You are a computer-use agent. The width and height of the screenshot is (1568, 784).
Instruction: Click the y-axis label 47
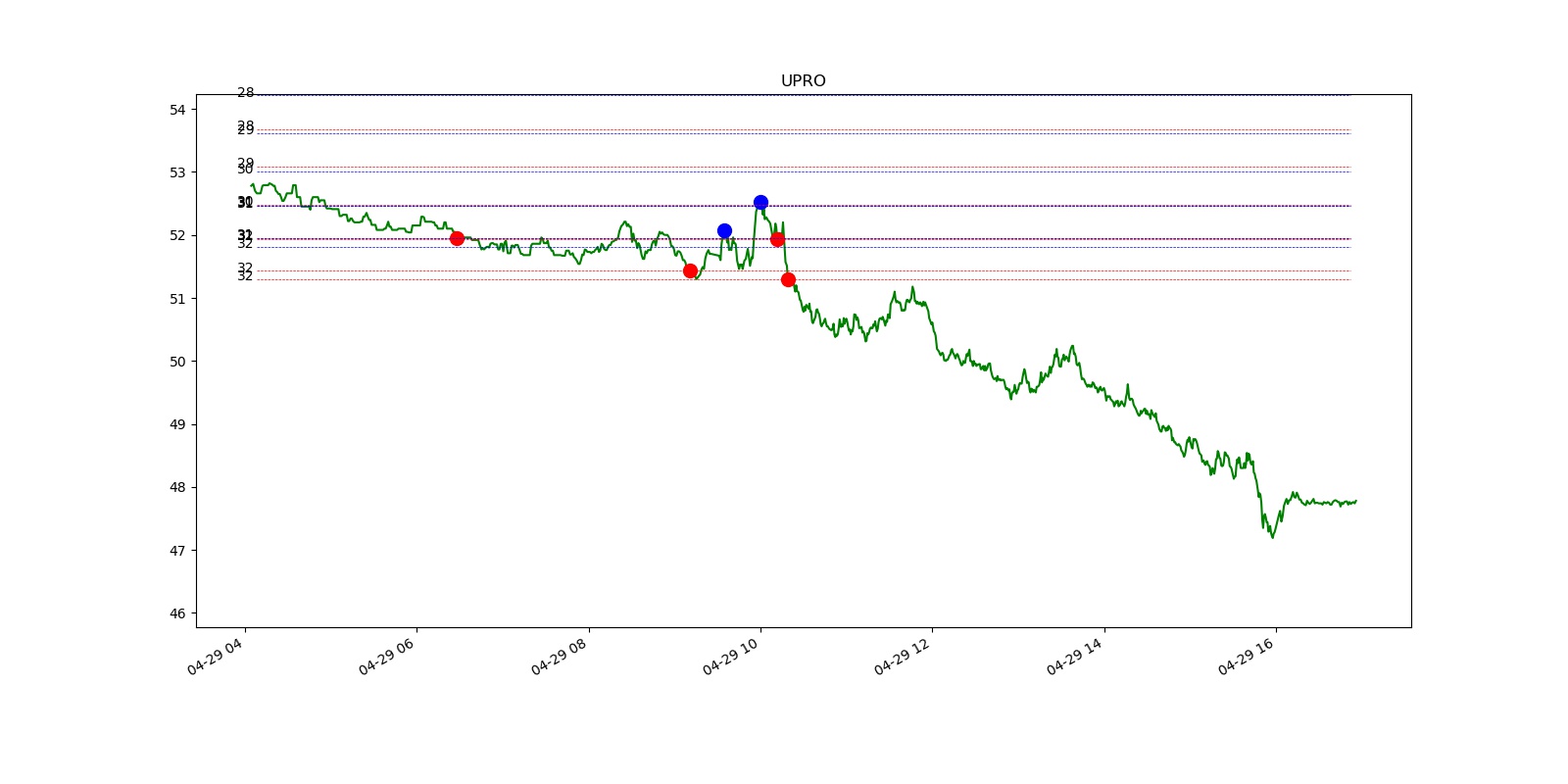tap(177, 551)
